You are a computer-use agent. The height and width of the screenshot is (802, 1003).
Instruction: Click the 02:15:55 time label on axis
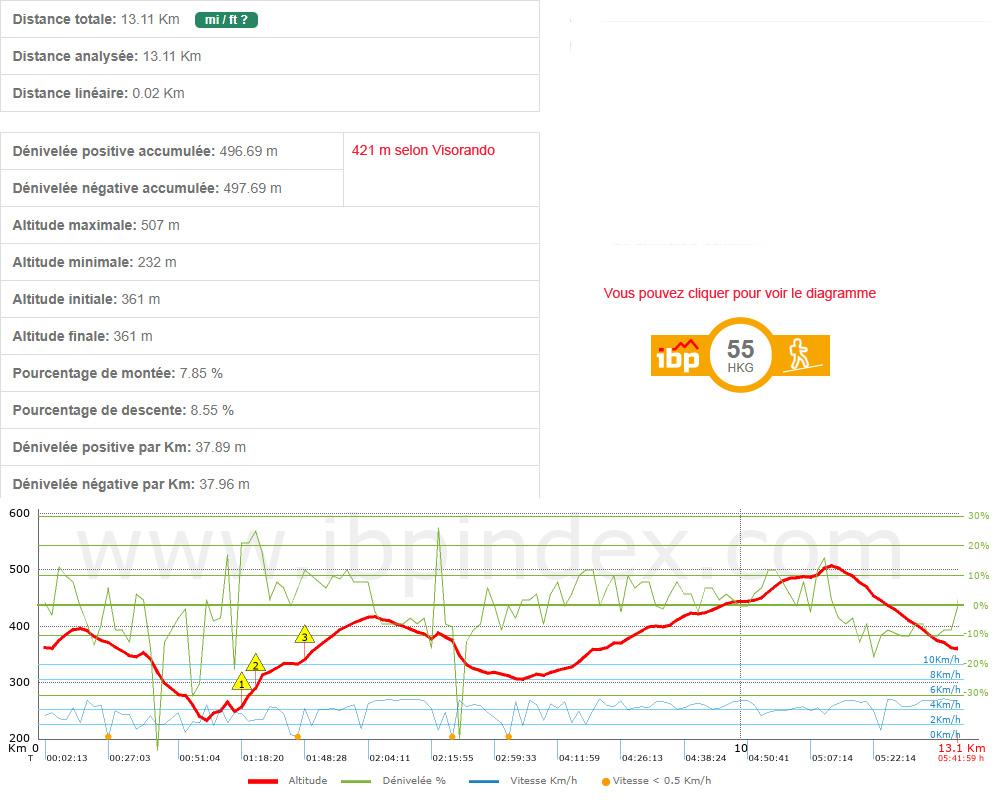point(452,758)
